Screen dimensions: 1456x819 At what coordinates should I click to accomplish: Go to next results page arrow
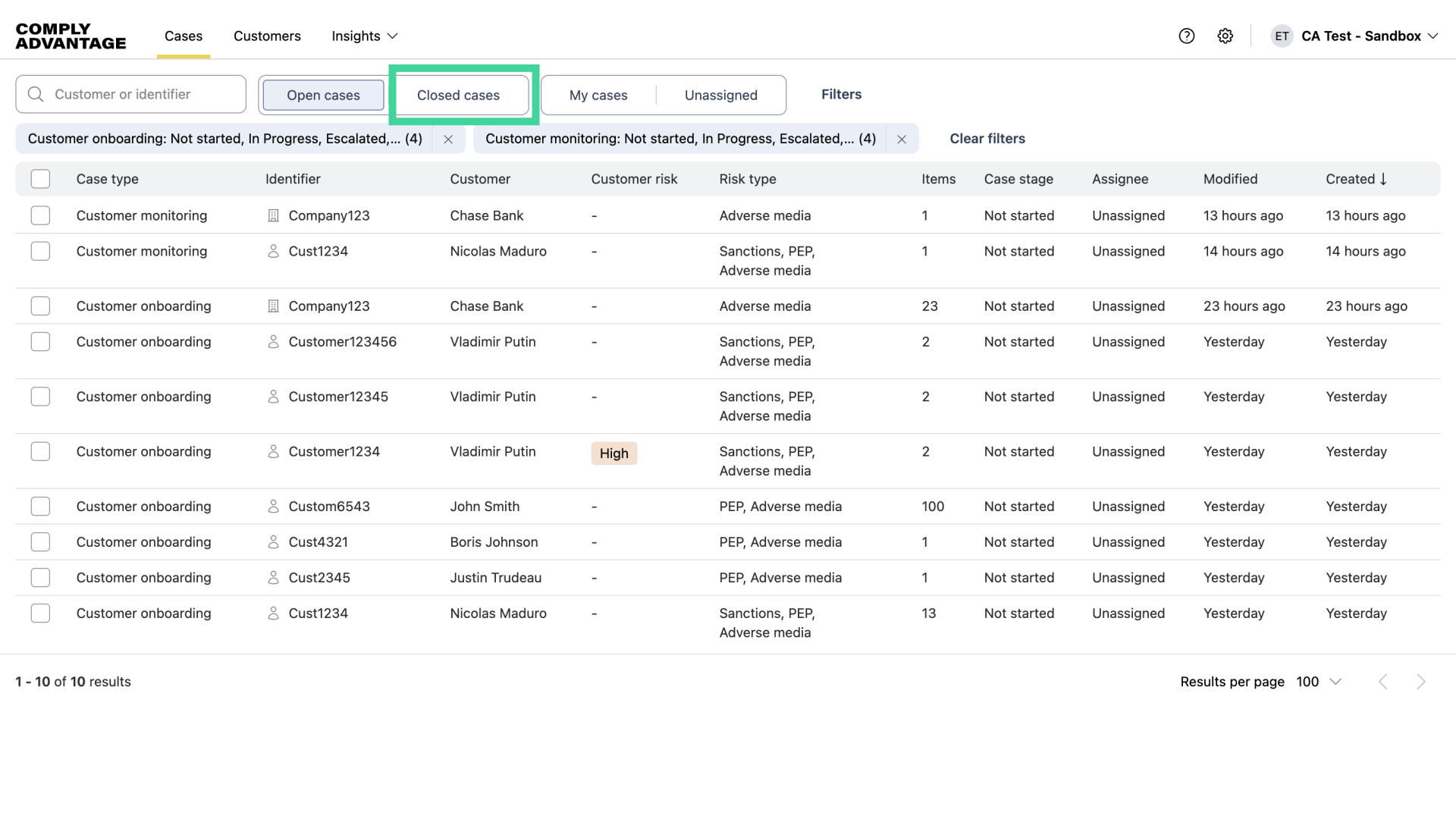click(1421, 682)
